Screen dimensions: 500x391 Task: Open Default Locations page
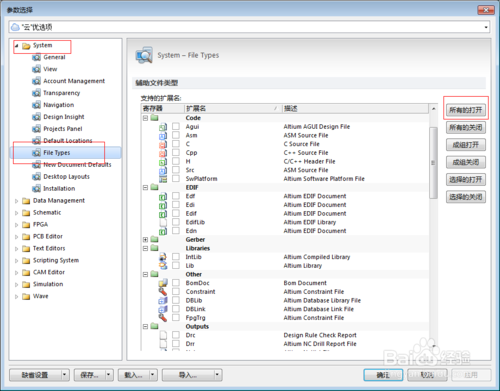pos(68,141)
